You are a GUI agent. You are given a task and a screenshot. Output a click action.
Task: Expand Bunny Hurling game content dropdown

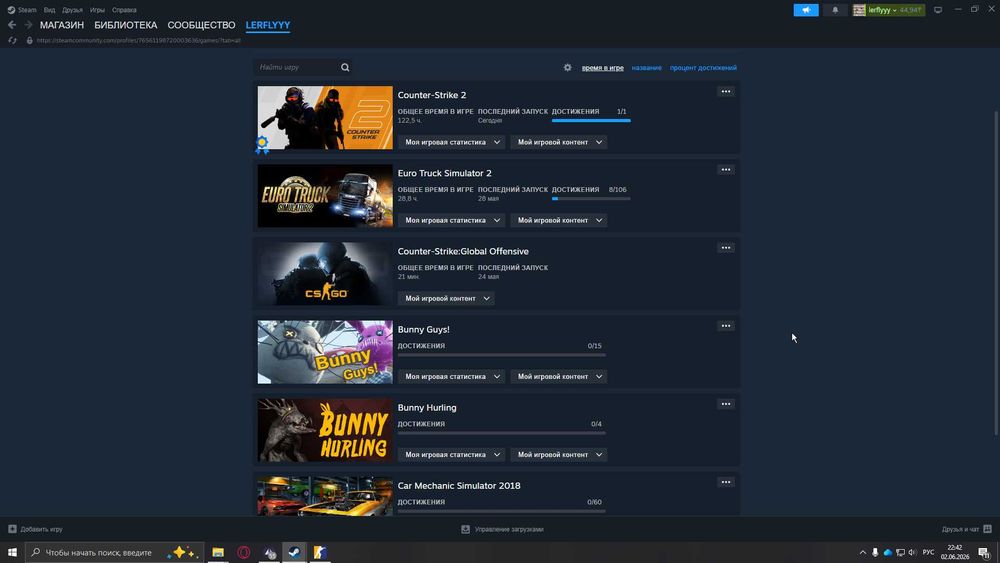[559, 455]
